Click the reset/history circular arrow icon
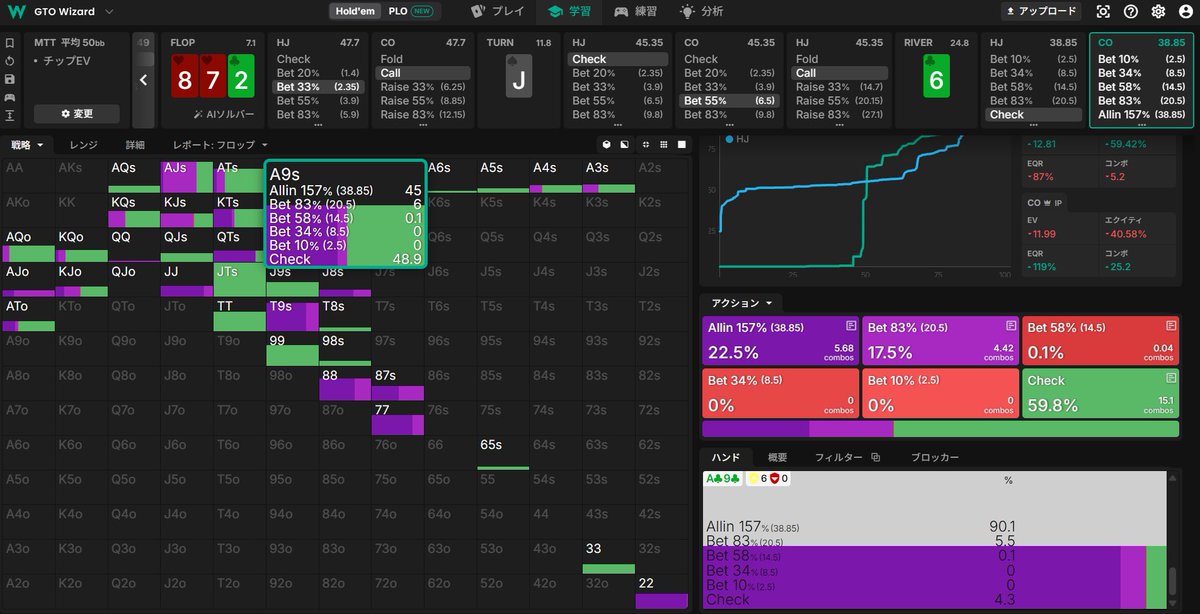This screenshot has width=1200, height=614. pyautogui.click(x=10, y=62)
